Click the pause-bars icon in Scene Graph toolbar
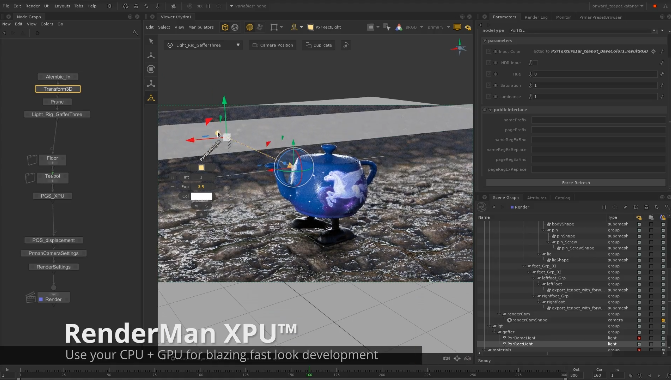The height and width of the screenshot is (380, 671). tap(605, 207)
